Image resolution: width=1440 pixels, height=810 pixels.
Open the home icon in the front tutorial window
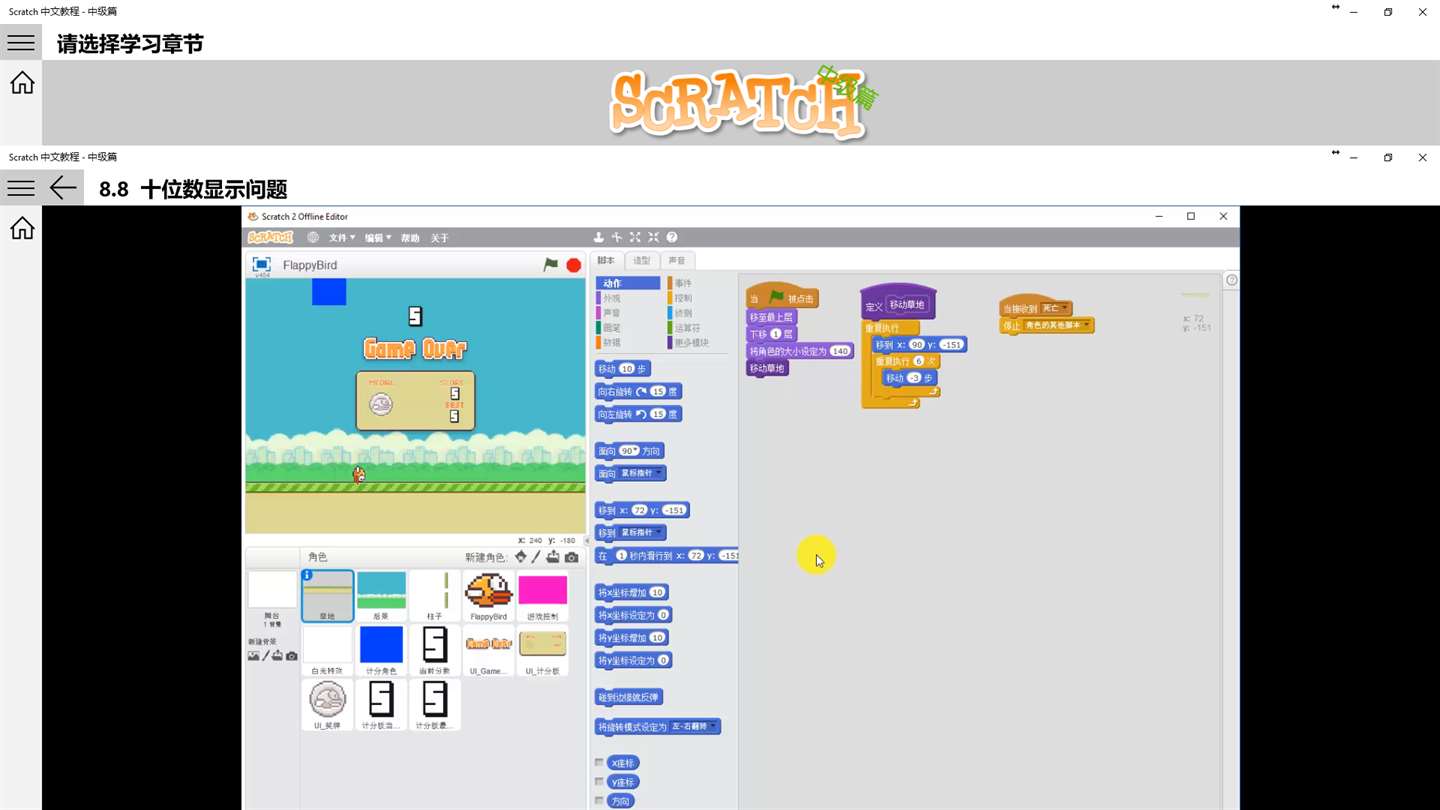(22, 229)
